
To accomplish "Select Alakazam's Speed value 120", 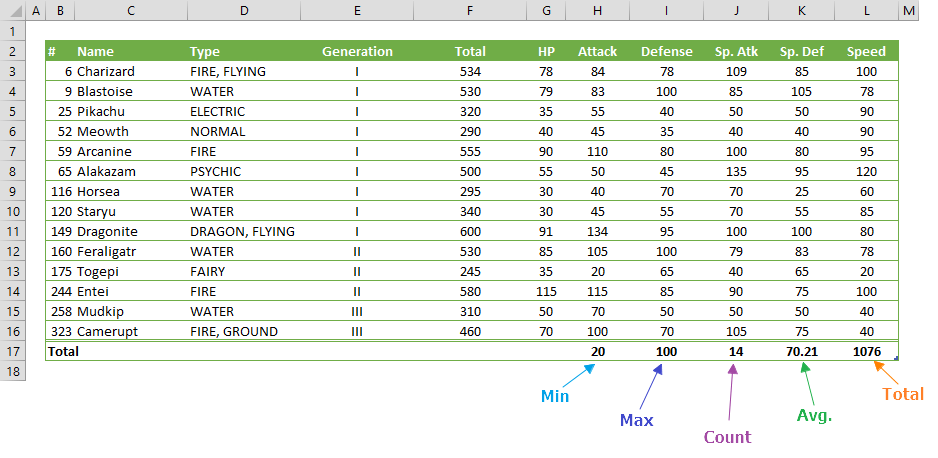I will tap(866, 172).
